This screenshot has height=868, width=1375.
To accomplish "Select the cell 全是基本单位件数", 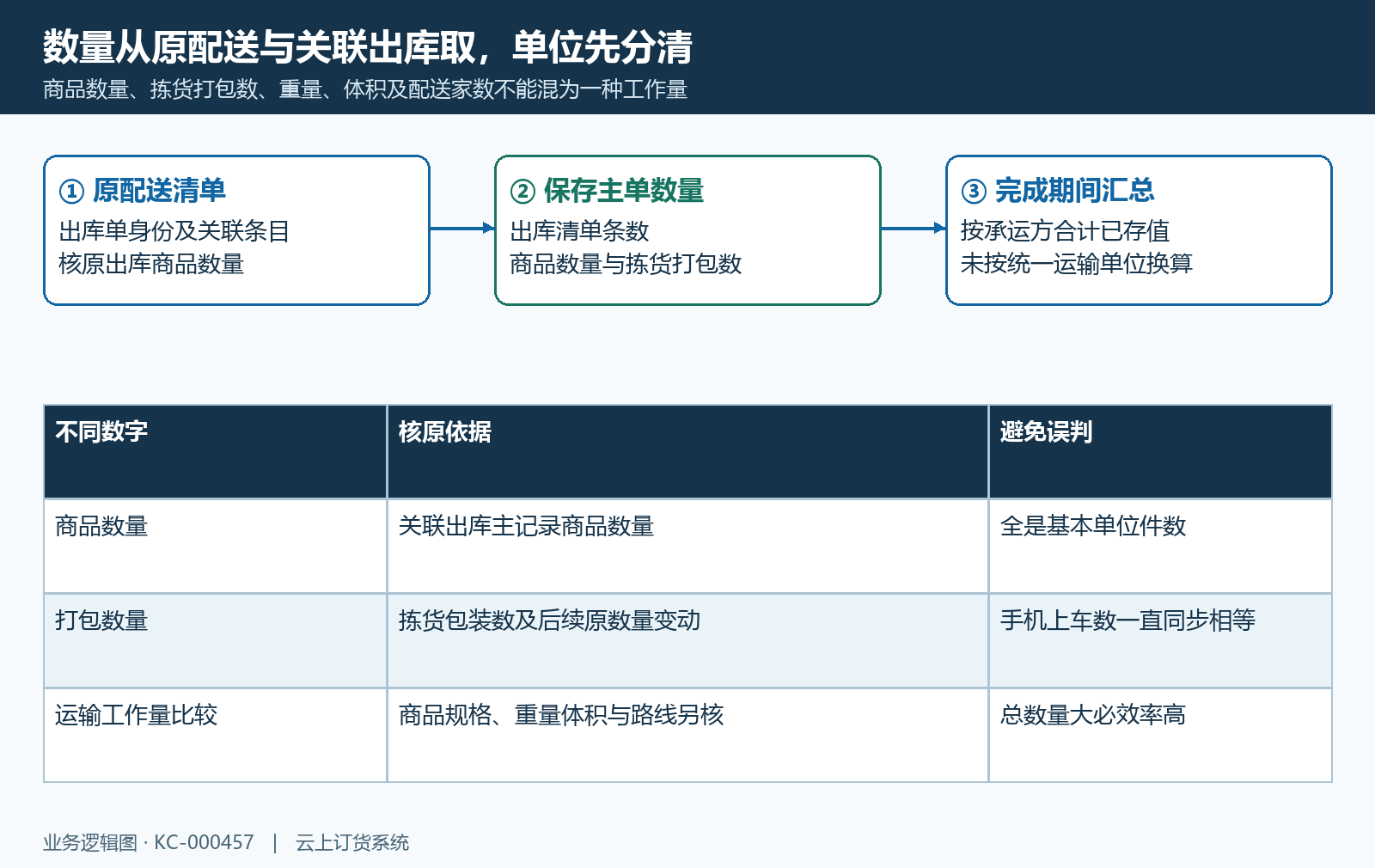I will point(1160,546).
